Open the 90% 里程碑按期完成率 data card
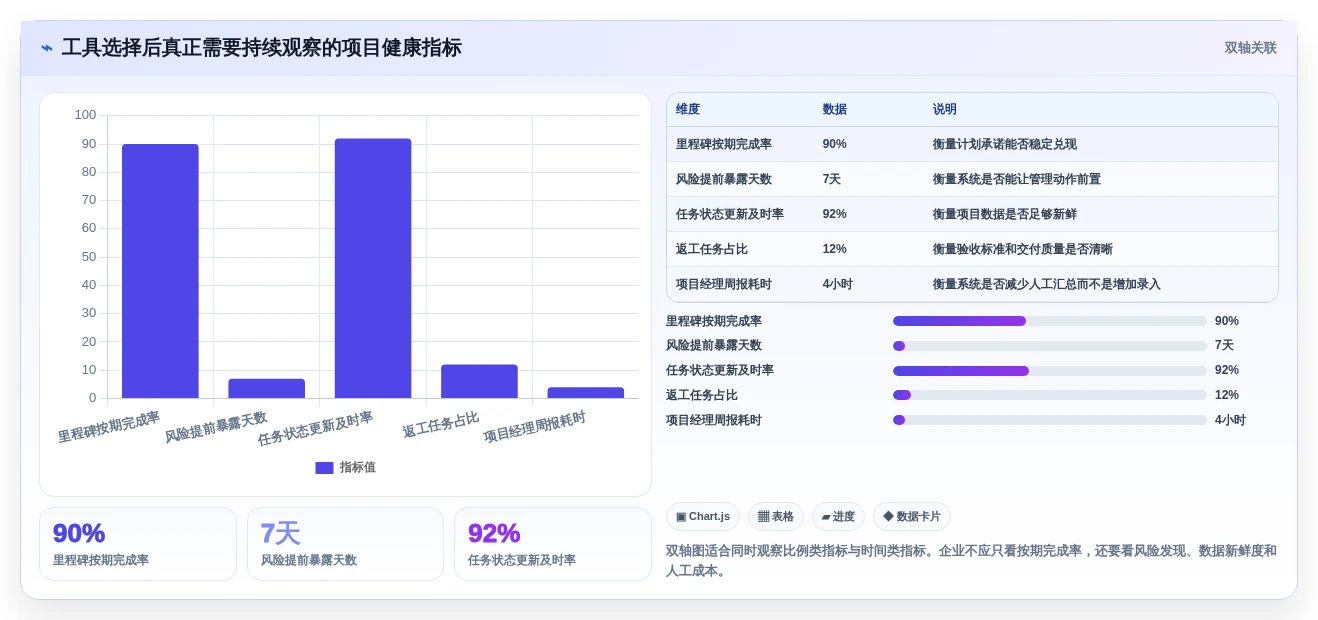The image size is (1318, 620). (x=138, y=544)
